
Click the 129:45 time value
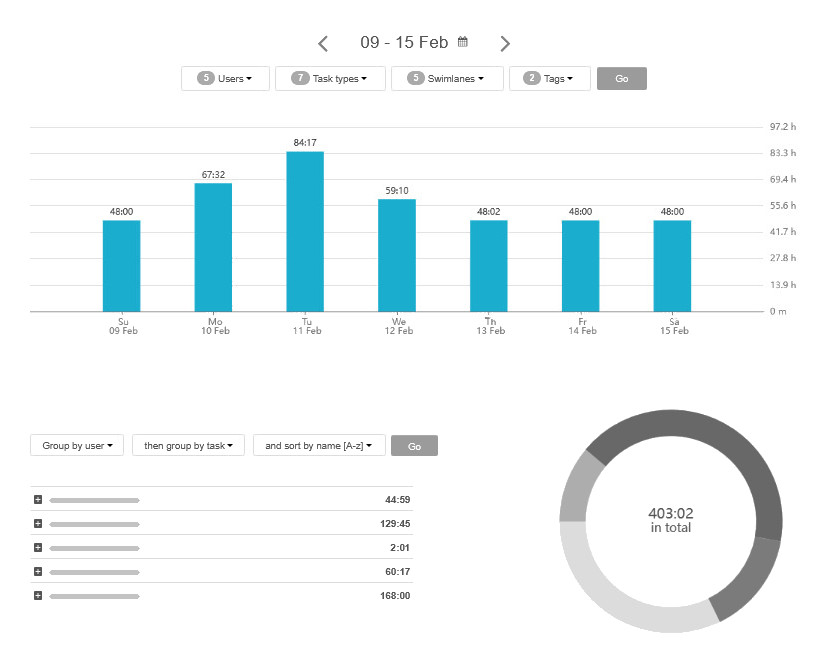point(395,524)
